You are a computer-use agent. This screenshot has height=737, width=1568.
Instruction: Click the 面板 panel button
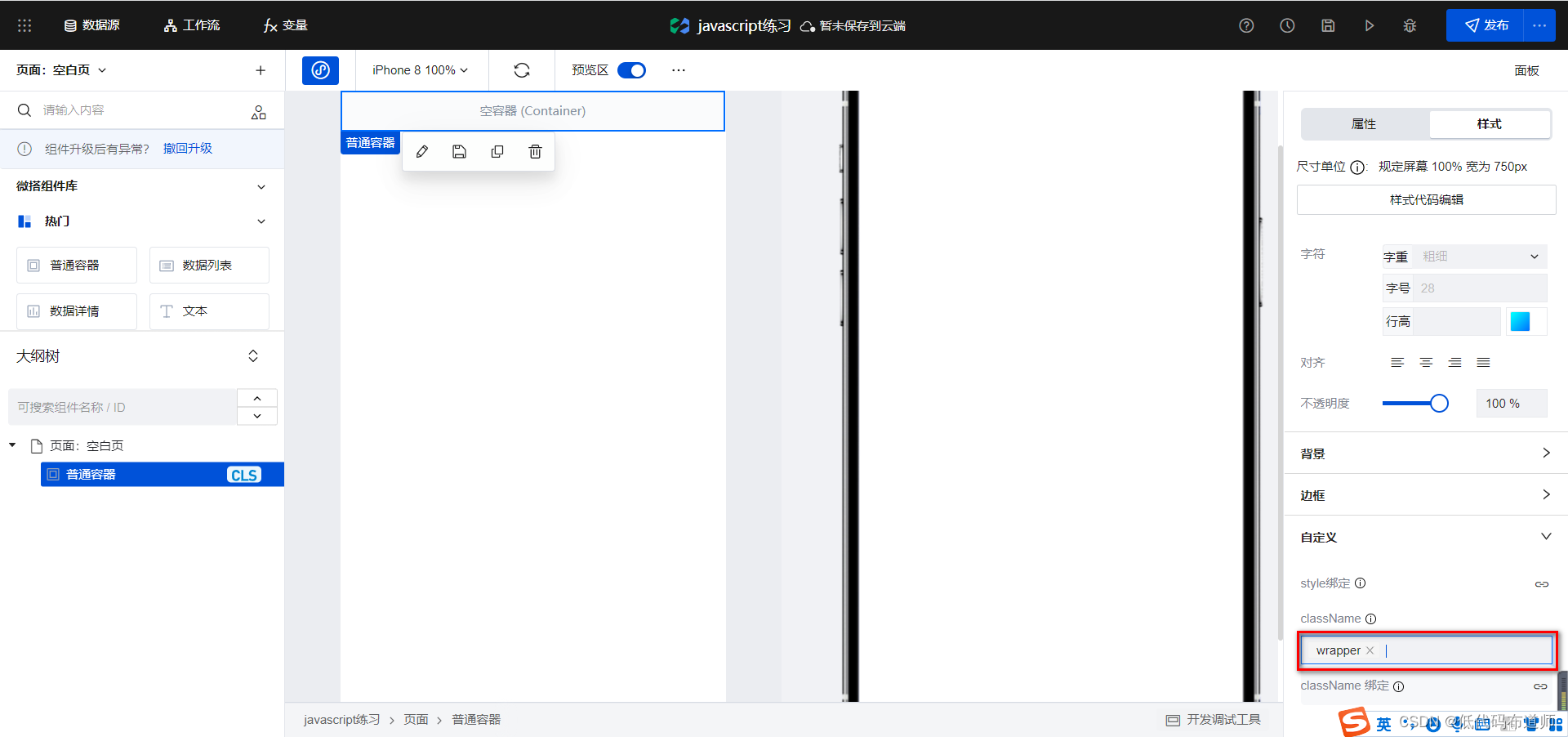[1526, 70]
